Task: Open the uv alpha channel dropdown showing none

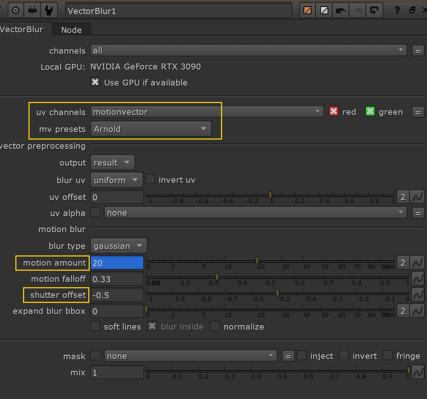Action: click(x=255, y=213)
